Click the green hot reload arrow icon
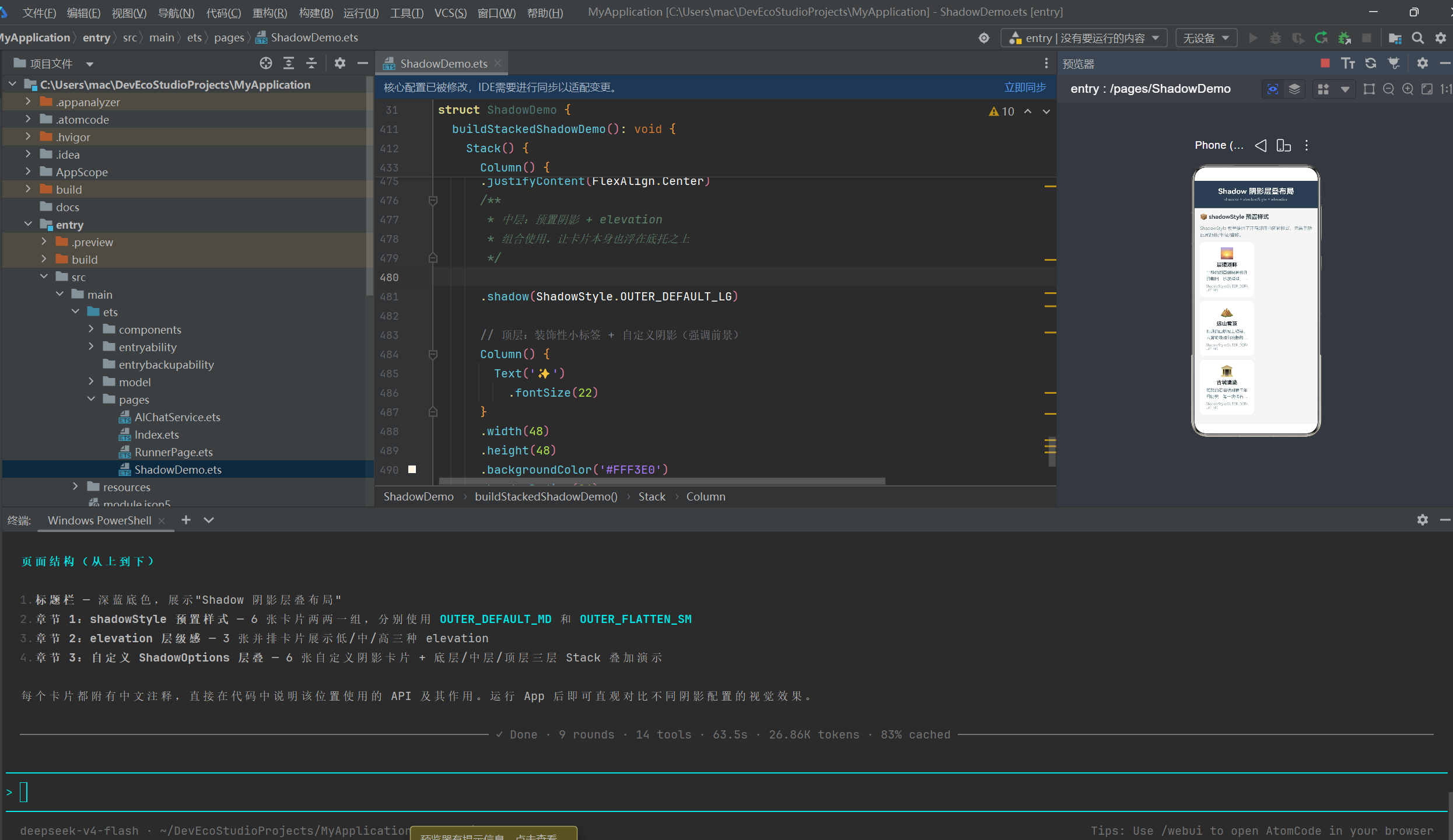Screen dimensions: 1453x840 point(1321,38)
